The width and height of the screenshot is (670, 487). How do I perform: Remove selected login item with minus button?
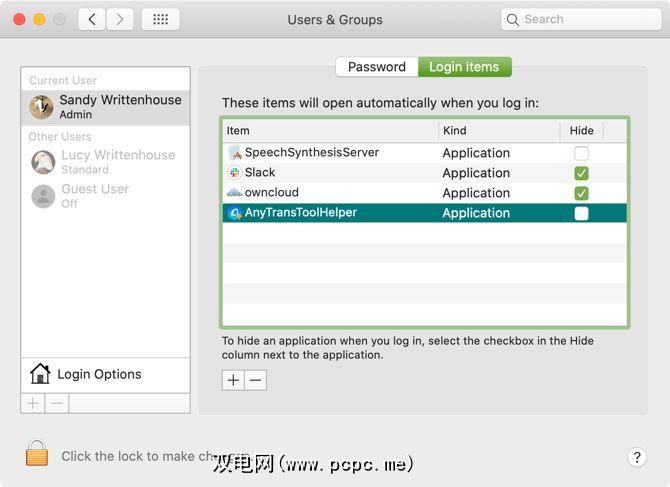pos(256,380)
